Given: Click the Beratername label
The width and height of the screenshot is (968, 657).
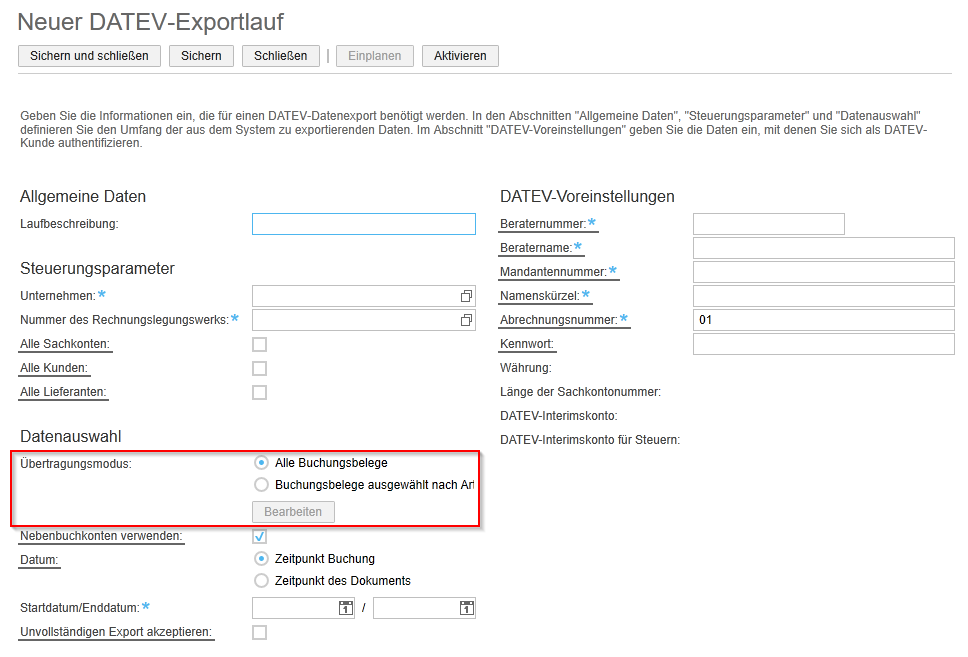Looking at the screenshot, I should pos(536,248).
